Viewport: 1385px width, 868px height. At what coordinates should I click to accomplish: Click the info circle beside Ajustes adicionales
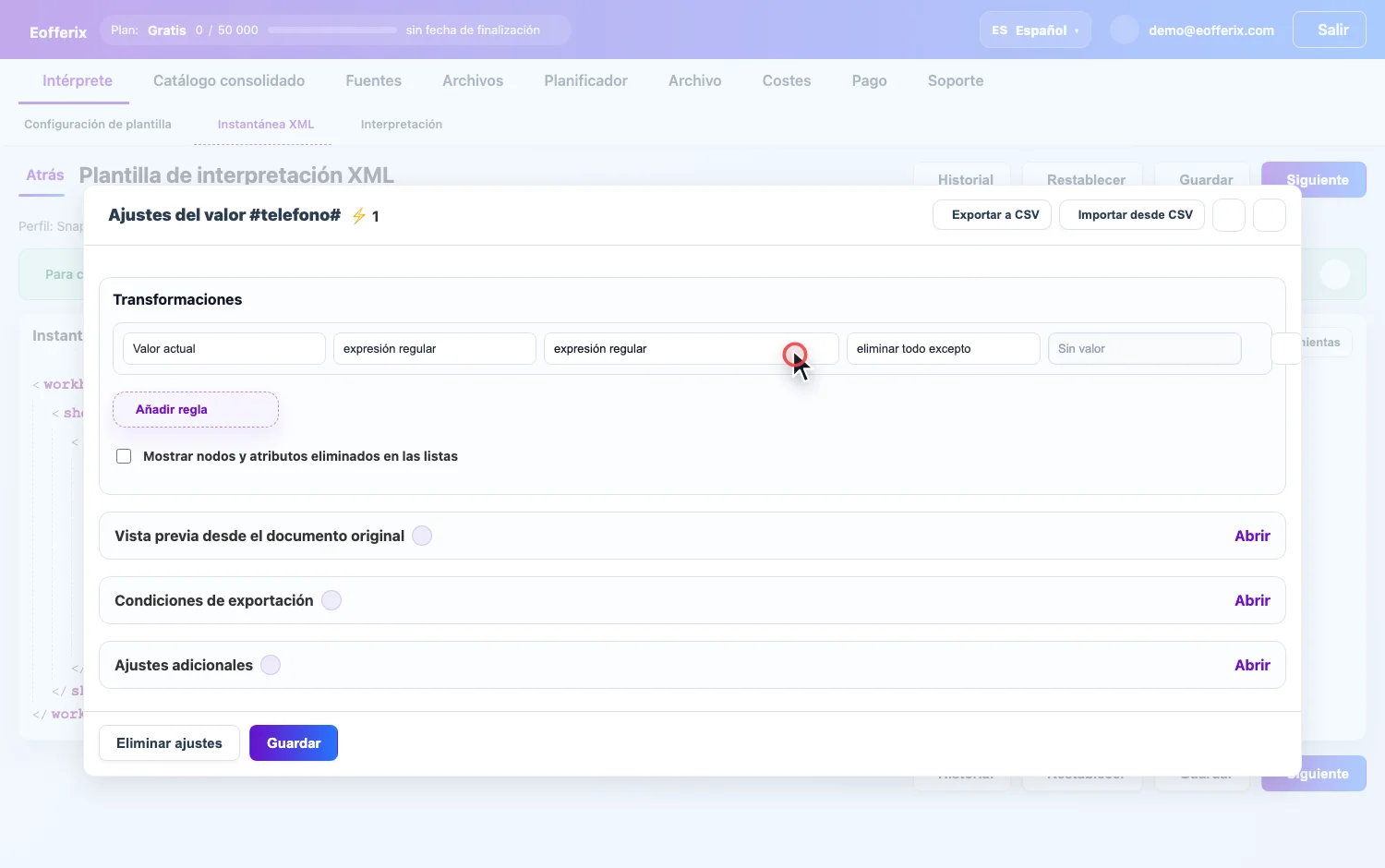271,665
